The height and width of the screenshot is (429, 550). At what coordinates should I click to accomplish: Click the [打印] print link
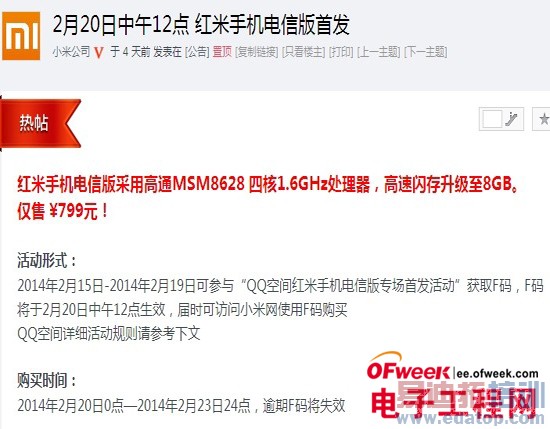click(341, 52)
